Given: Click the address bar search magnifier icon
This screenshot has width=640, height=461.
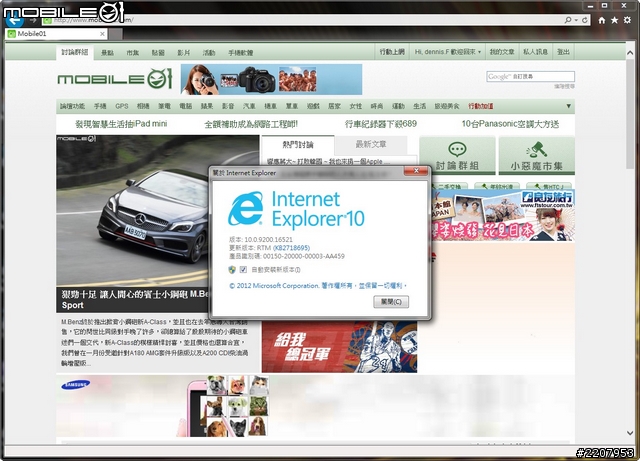Looking at the screenshot, I should pos(568,20).
